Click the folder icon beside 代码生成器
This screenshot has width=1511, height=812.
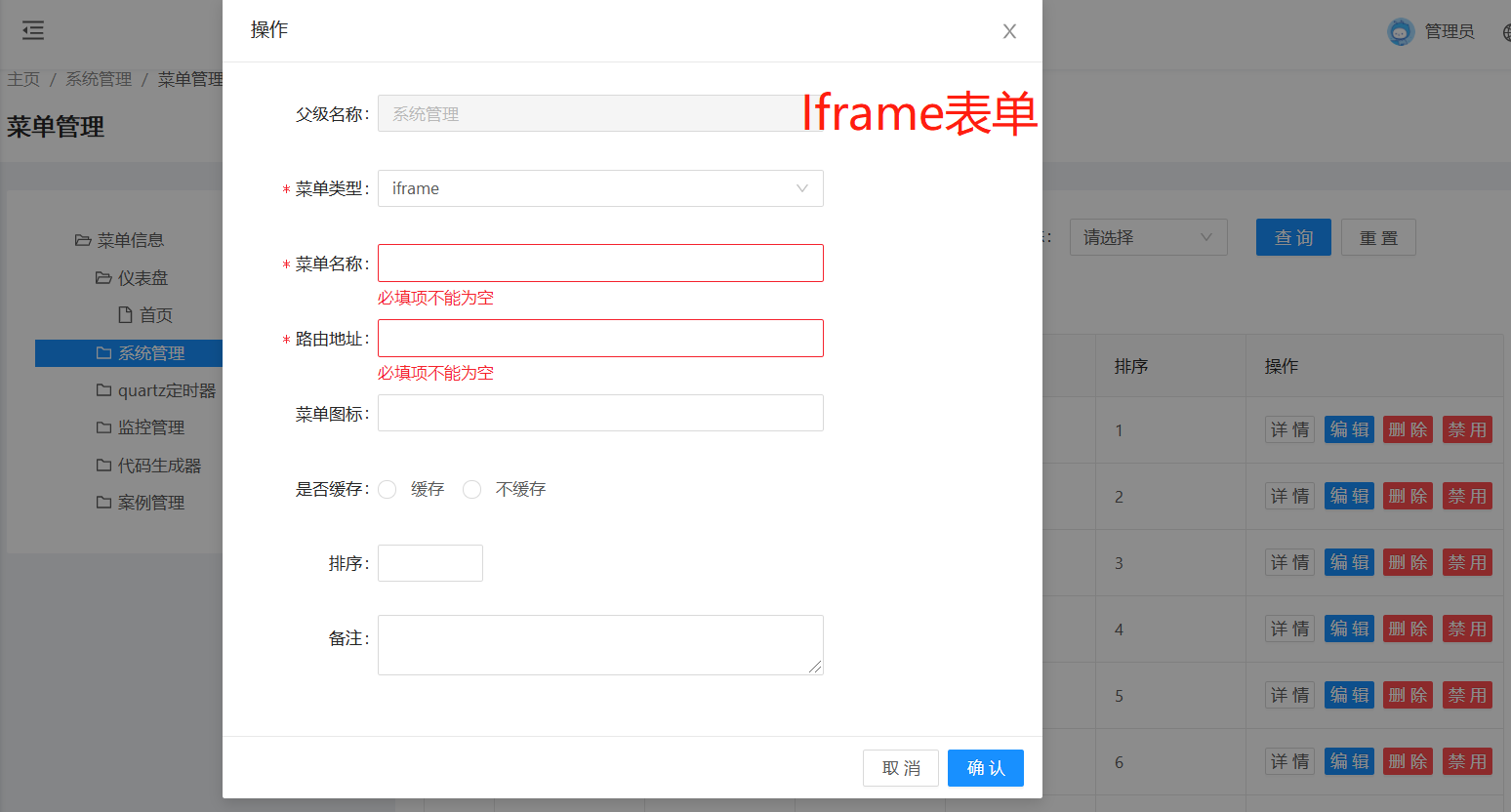103,466
